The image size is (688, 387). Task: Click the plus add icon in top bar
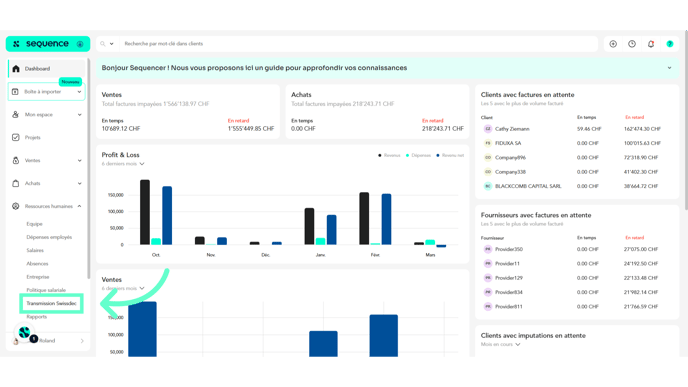(x=613, y=44)
